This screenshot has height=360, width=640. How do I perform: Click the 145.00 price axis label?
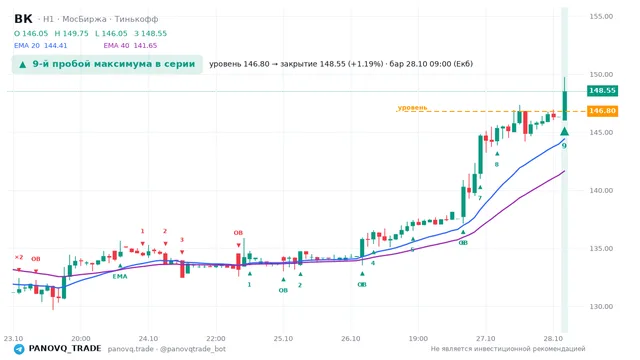pos(601,132)
